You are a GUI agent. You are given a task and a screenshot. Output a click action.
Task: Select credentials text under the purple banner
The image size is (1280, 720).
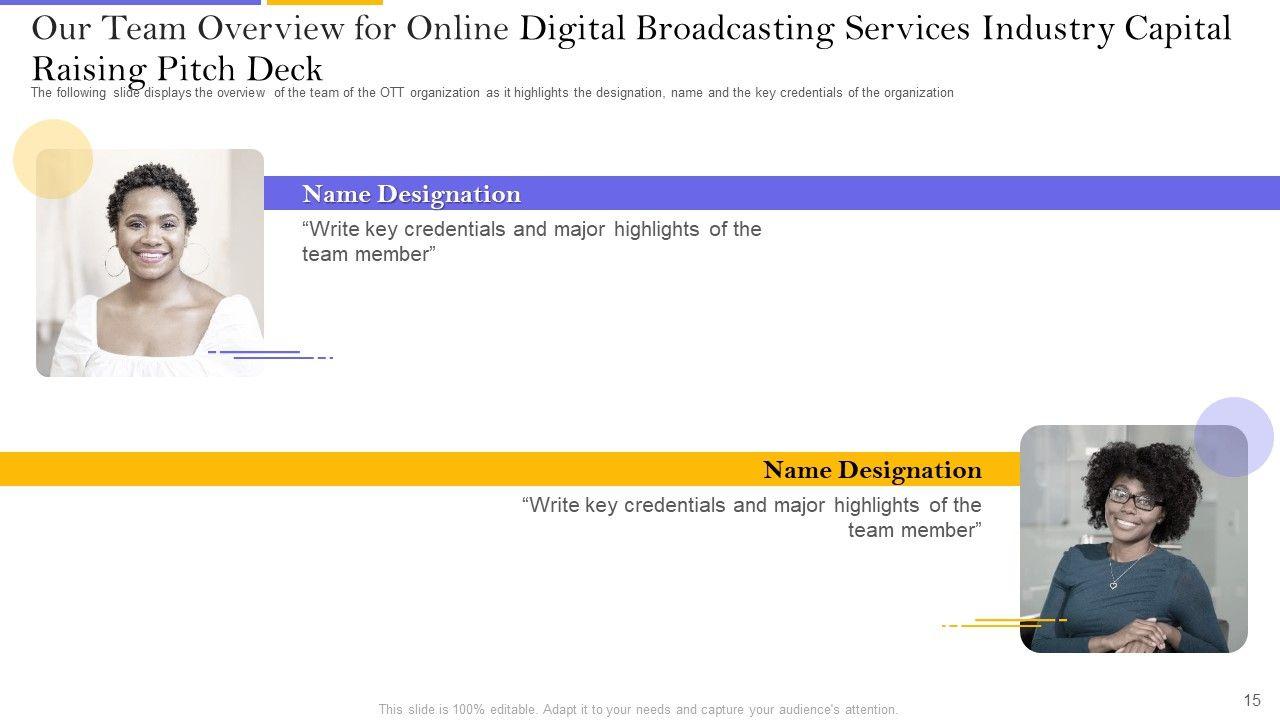(531, 241)
